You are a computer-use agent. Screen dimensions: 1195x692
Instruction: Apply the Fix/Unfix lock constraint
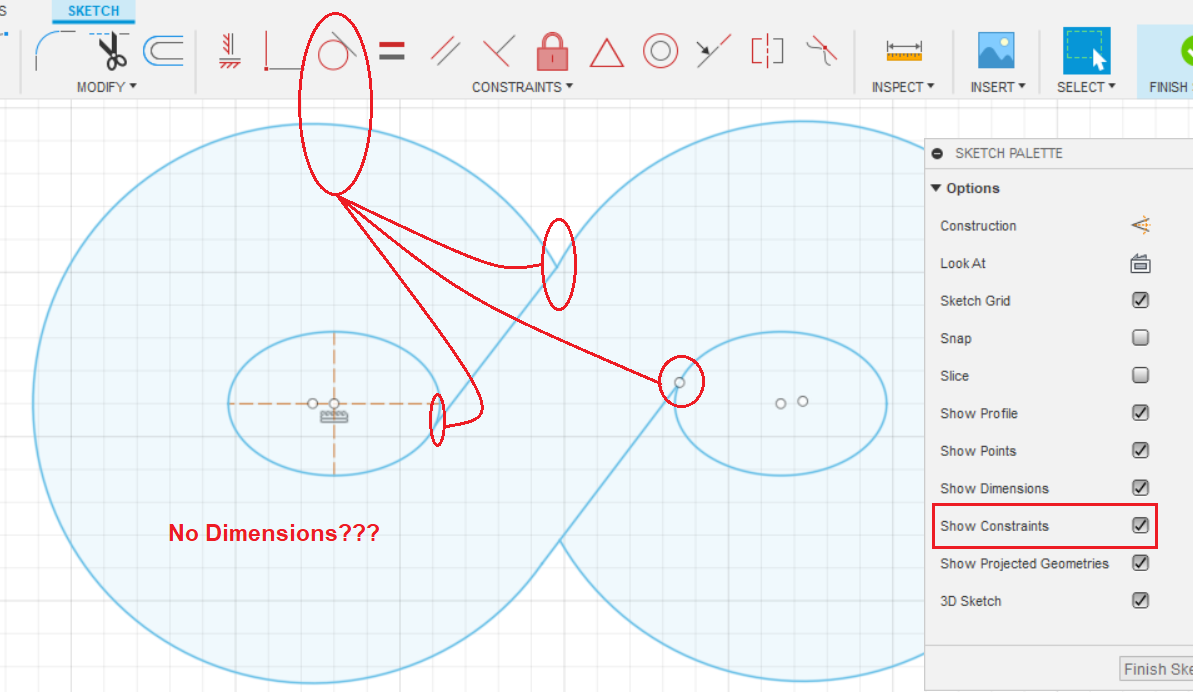coord(553,51)
